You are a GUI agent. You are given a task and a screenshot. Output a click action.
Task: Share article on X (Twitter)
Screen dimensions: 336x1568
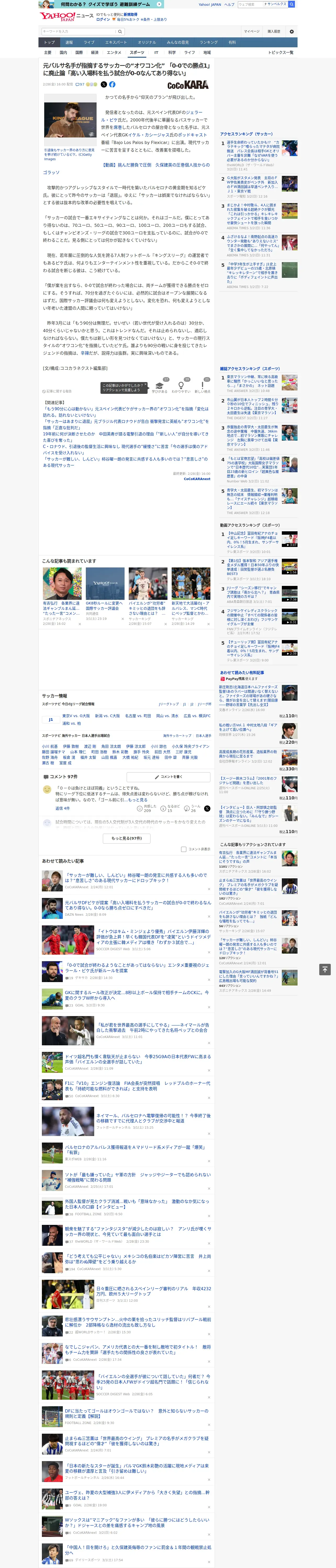pos(104,85)
